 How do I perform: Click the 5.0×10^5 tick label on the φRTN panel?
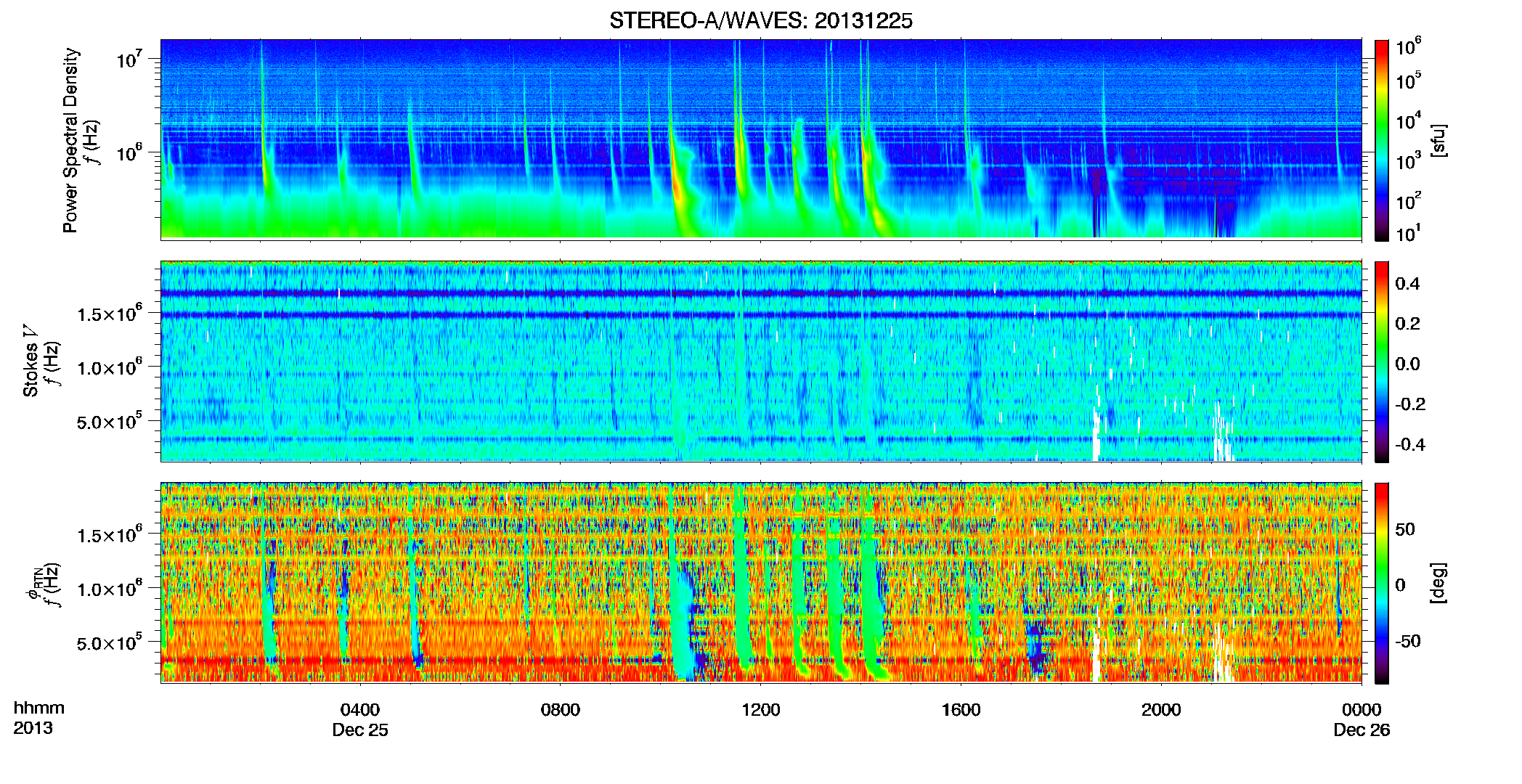(109, 642)
